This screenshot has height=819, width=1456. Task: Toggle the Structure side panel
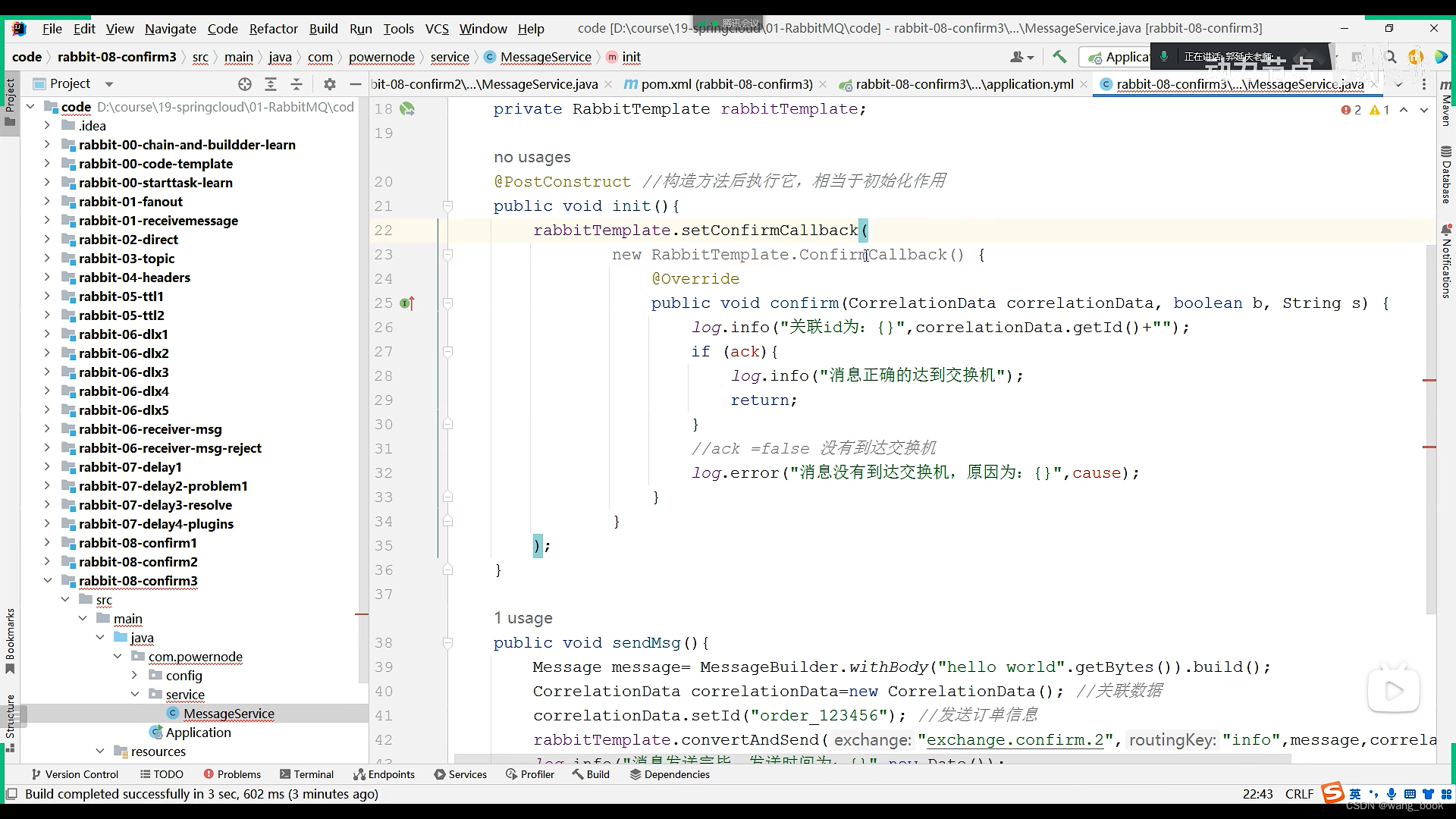tap(10, 721)
